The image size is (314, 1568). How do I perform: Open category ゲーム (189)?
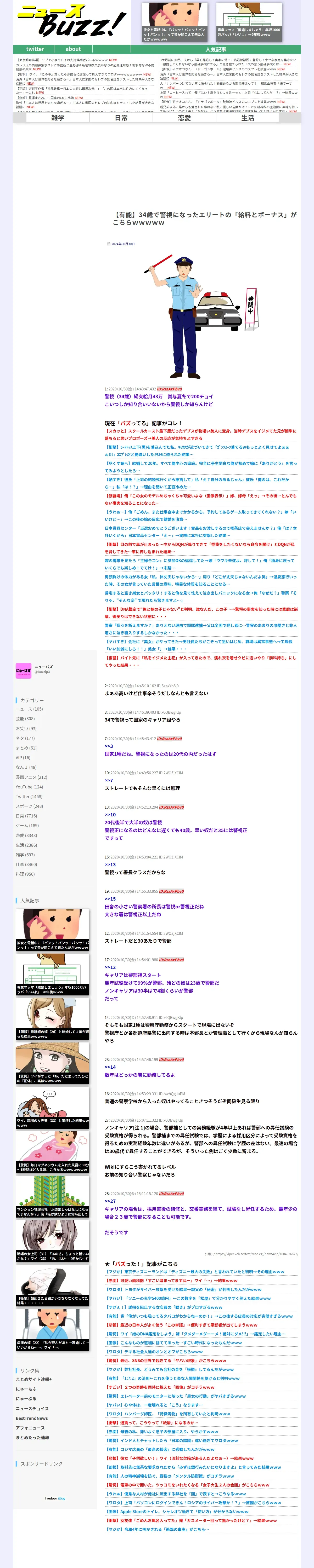(27, 825)
